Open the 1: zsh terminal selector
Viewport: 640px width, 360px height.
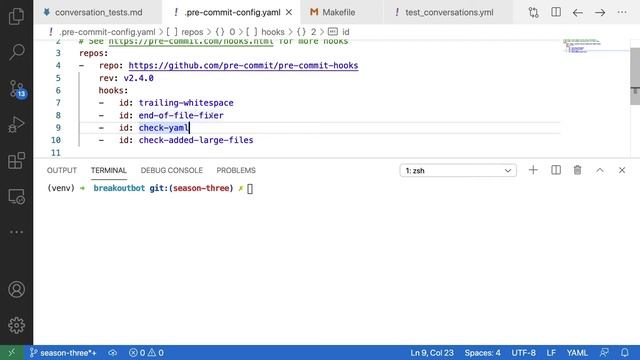(458, 171)
